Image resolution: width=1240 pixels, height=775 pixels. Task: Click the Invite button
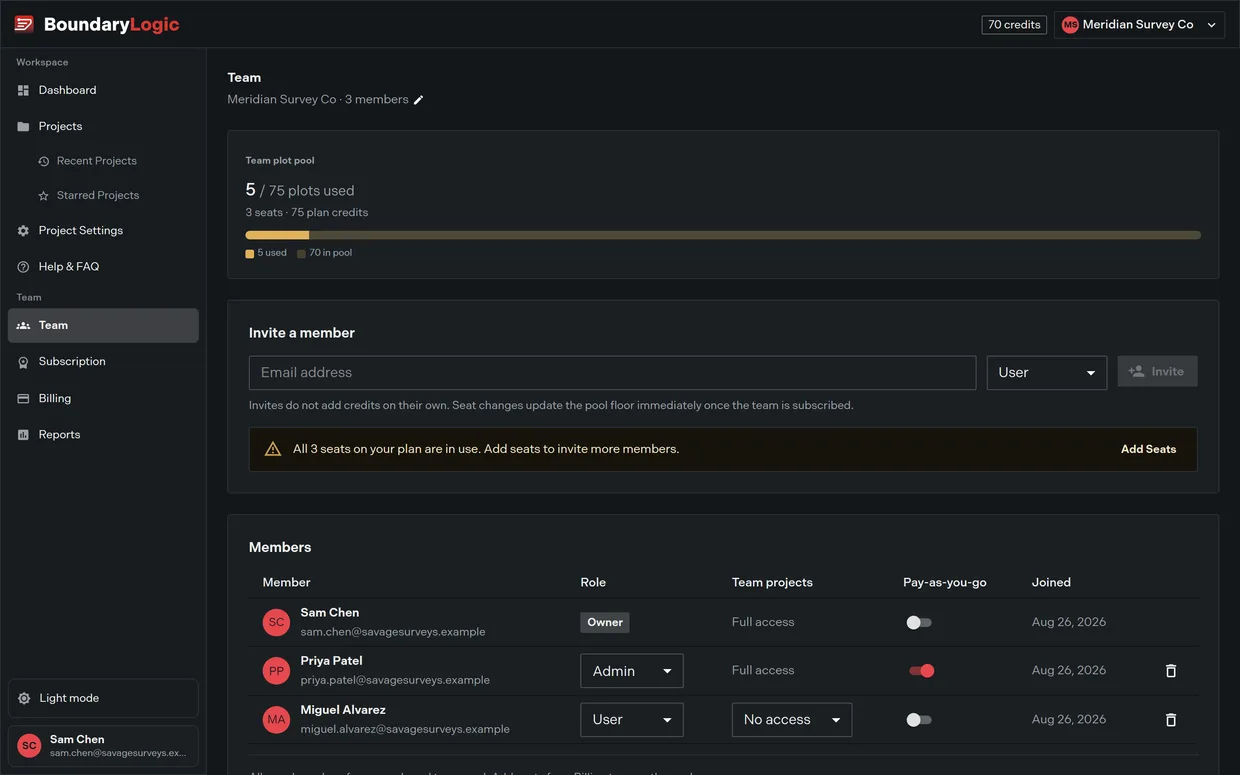1157,371
